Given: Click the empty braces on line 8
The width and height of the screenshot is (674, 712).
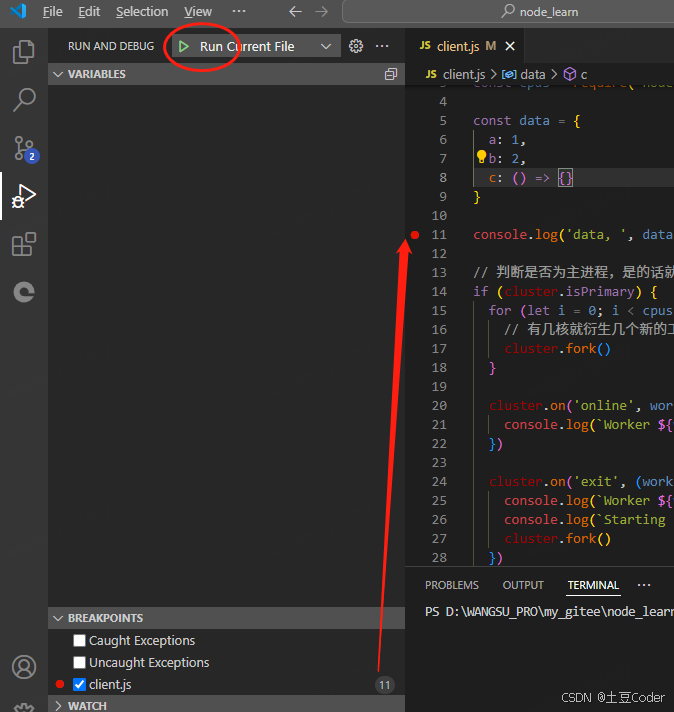Looking at the screenshot, I should pyautogui.click(x=565, y=178).
